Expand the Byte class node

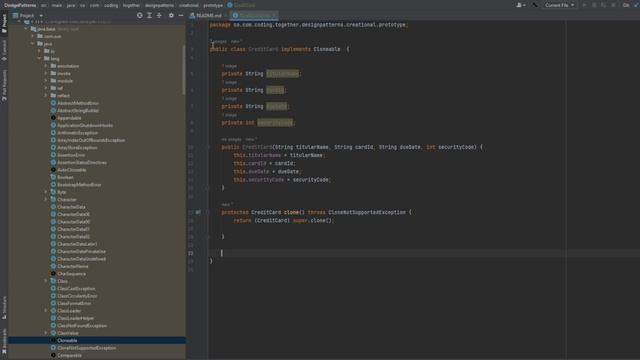click(46, 192)
